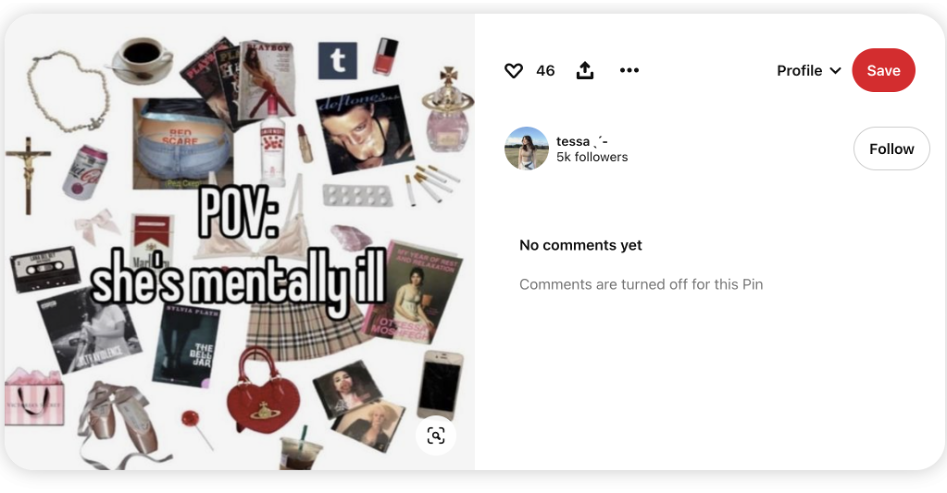Screen dimensions: 947x493
Task: View the 5k followers text
Action: (x=592, y=157)
